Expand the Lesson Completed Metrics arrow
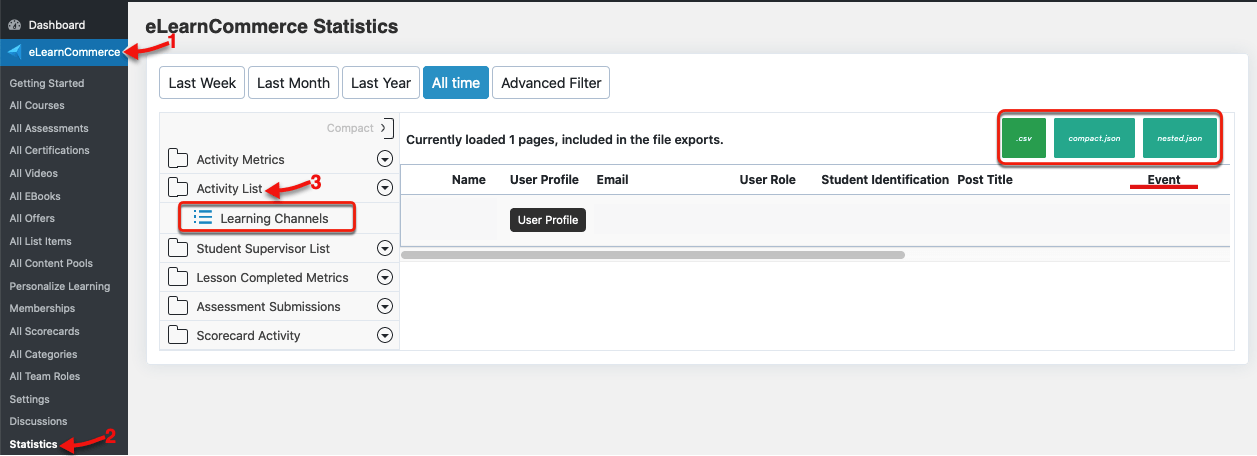The image size is (1257, 456). coord(384,277)
